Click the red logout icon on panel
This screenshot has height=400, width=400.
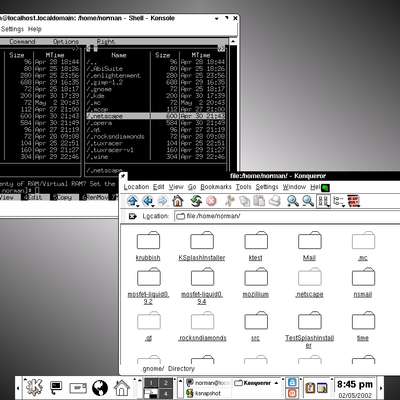[292, 393]
